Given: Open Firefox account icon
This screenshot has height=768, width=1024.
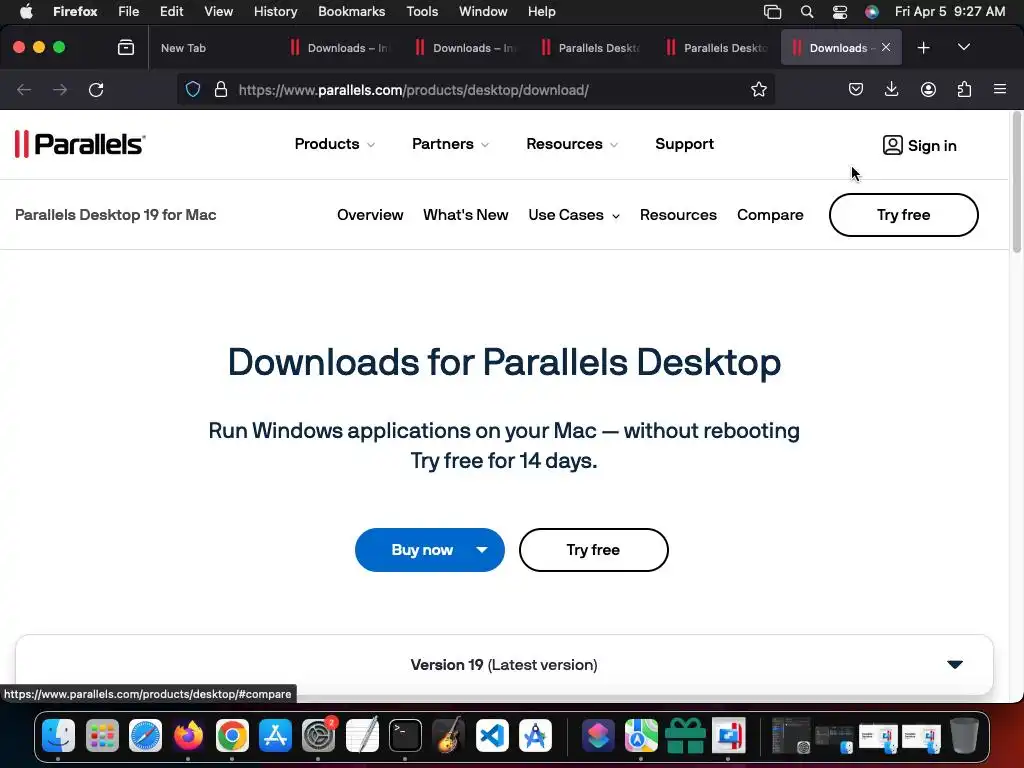Looking at the screenshot, I should click(928, 89).
